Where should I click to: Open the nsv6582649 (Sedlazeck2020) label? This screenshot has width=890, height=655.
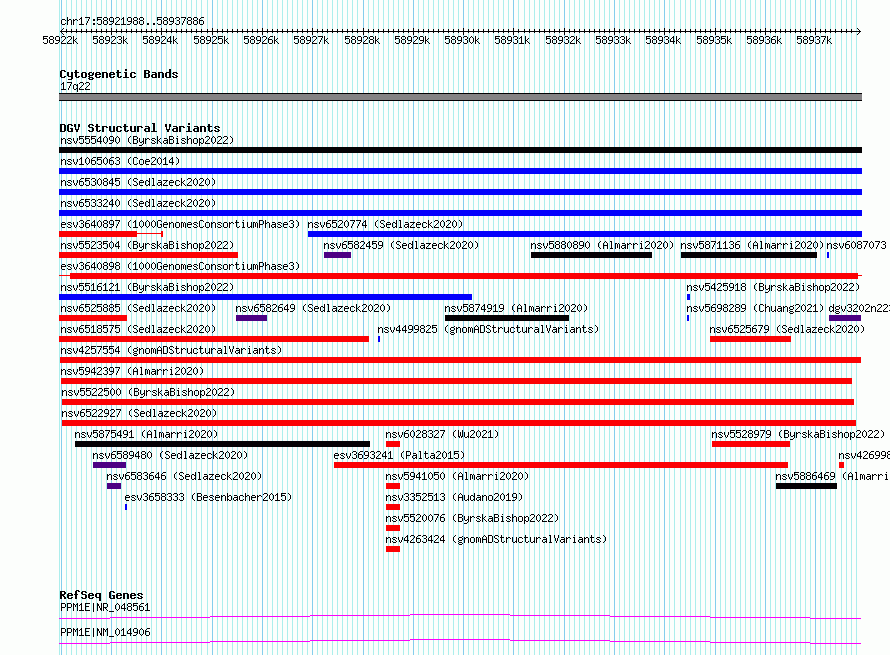point(313,308)
